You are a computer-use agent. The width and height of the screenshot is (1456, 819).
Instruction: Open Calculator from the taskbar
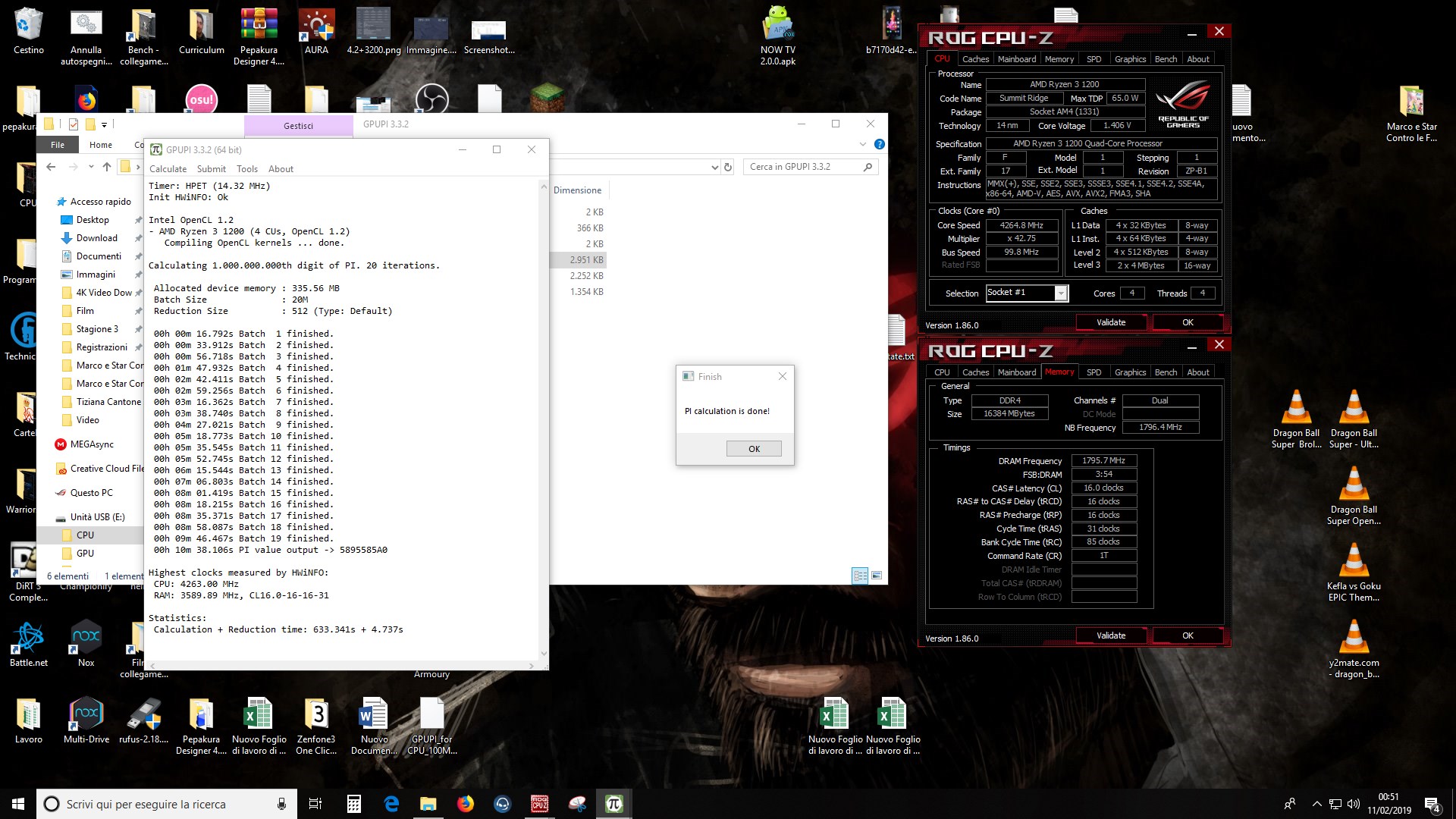353,804
